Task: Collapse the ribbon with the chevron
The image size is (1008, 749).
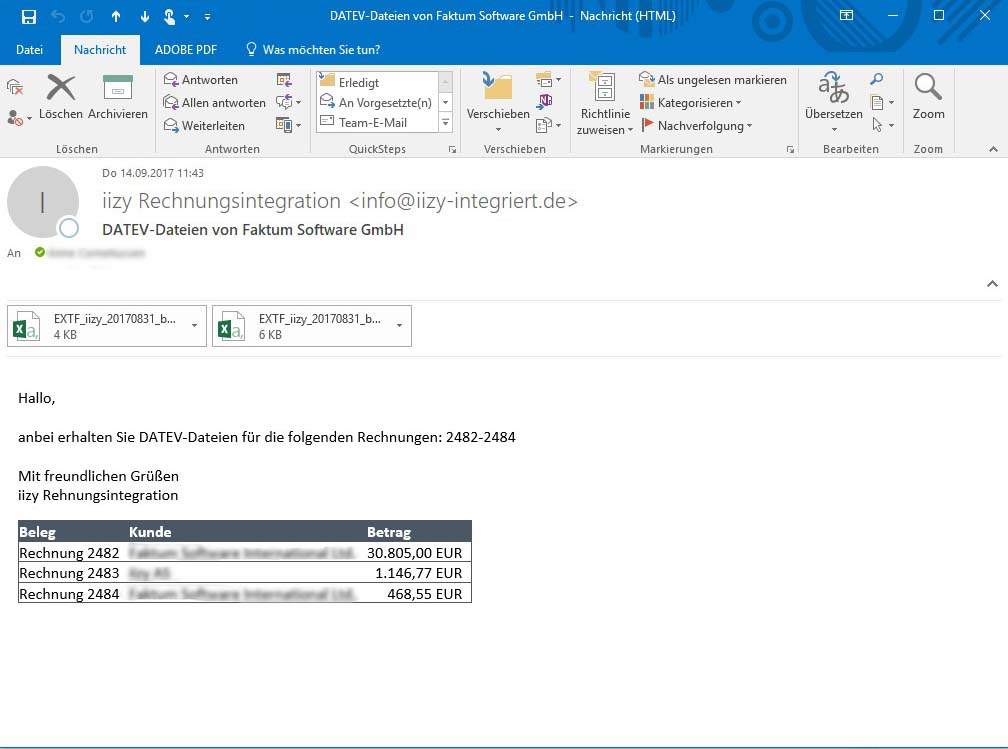Action: click(993, 149)
